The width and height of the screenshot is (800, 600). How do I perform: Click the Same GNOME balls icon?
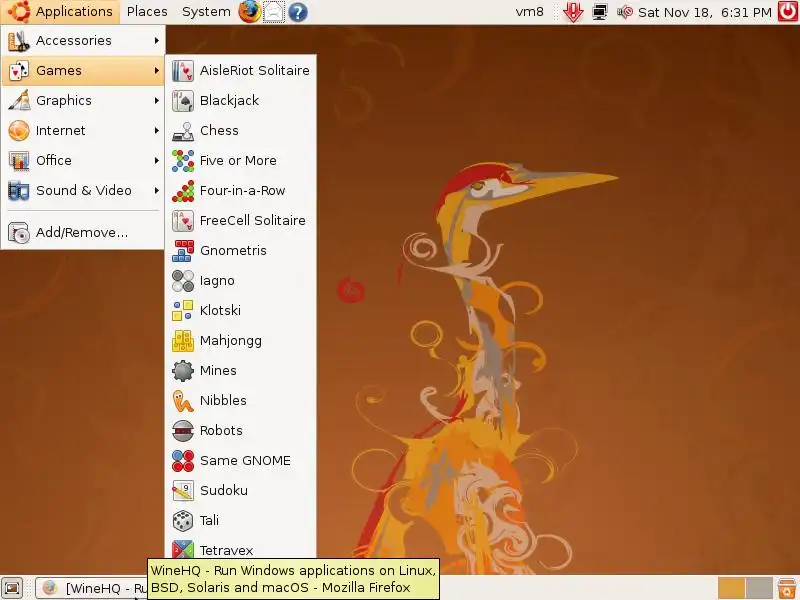point(183,461)
